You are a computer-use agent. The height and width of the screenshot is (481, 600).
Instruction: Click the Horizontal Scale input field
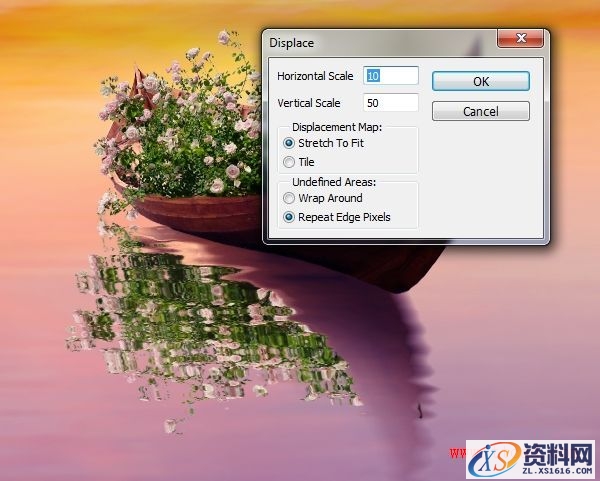391,76
